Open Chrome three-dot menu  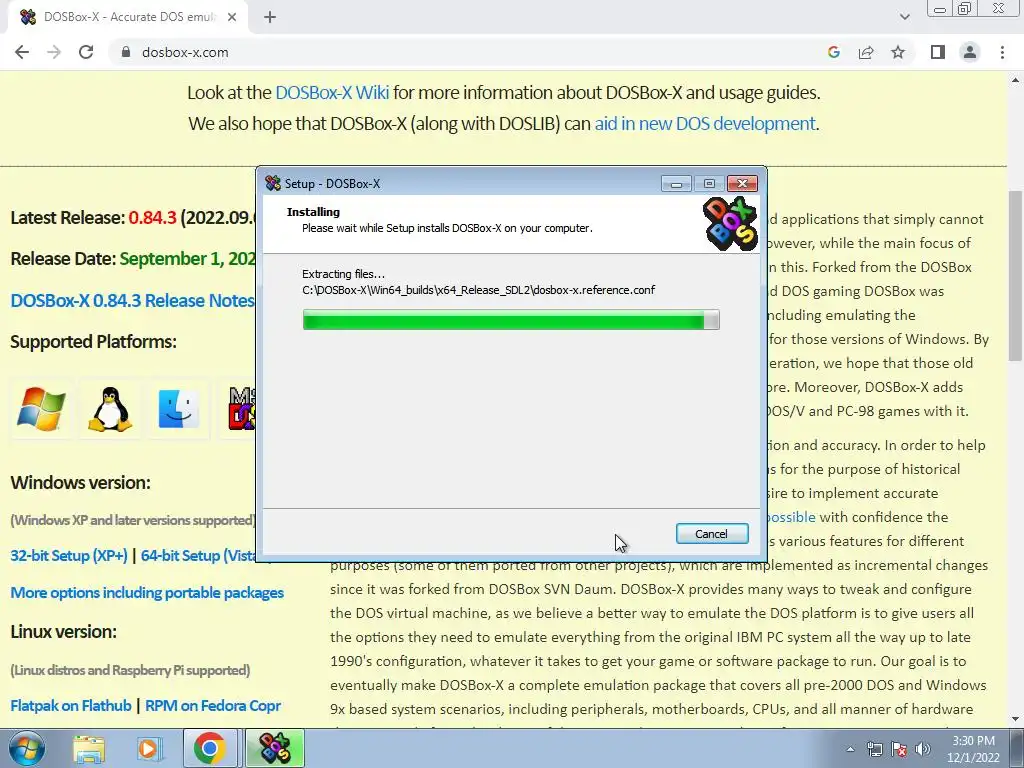pos(1002,52)
